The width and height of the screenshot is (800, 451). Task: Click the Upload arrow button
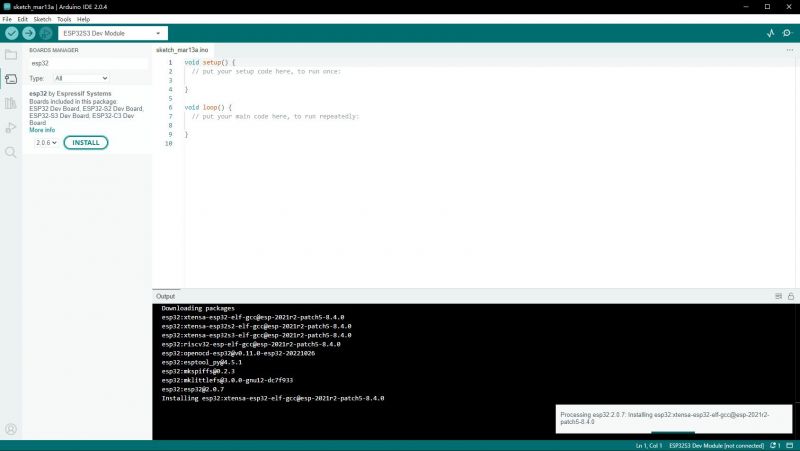point(29,33)
